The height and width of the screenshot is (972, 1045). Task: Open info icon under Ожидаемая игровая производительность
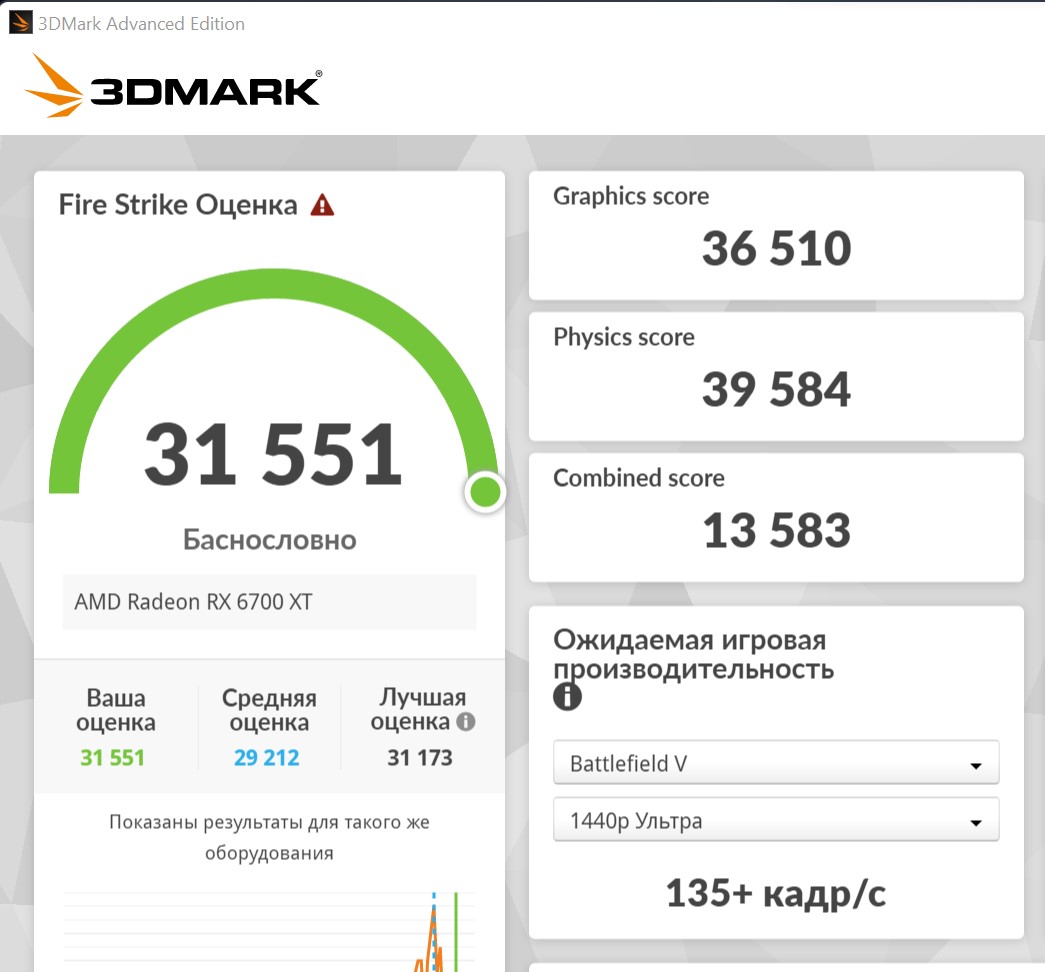click(x=567, y=697)
